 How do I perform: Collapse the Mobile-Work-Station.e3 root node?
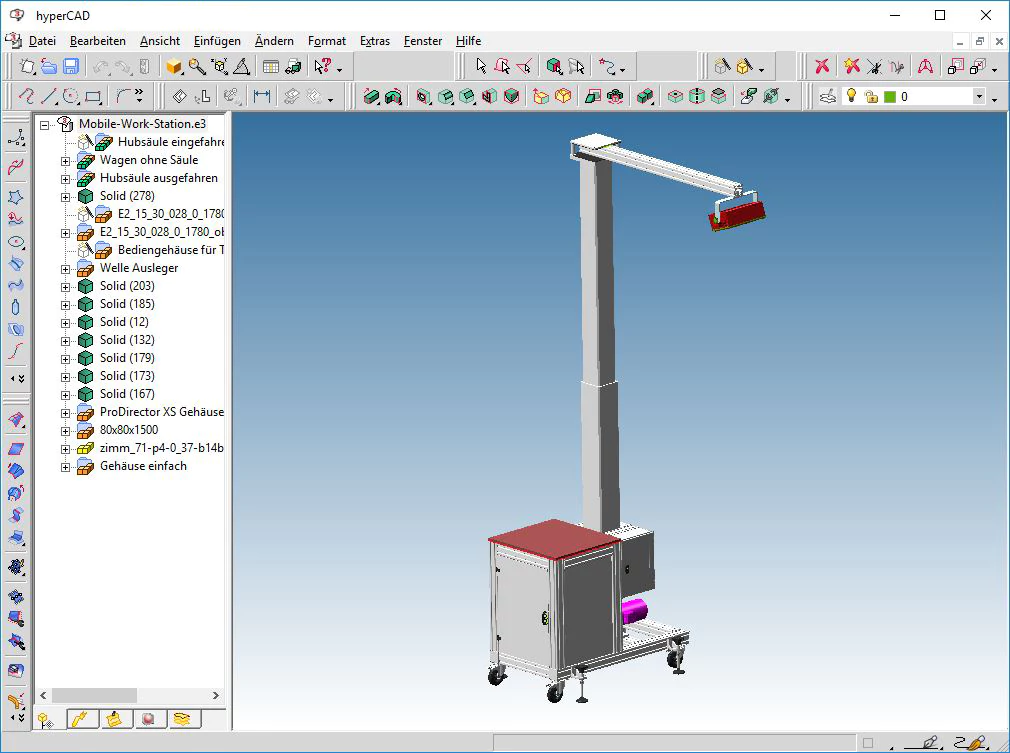[46, 124]
